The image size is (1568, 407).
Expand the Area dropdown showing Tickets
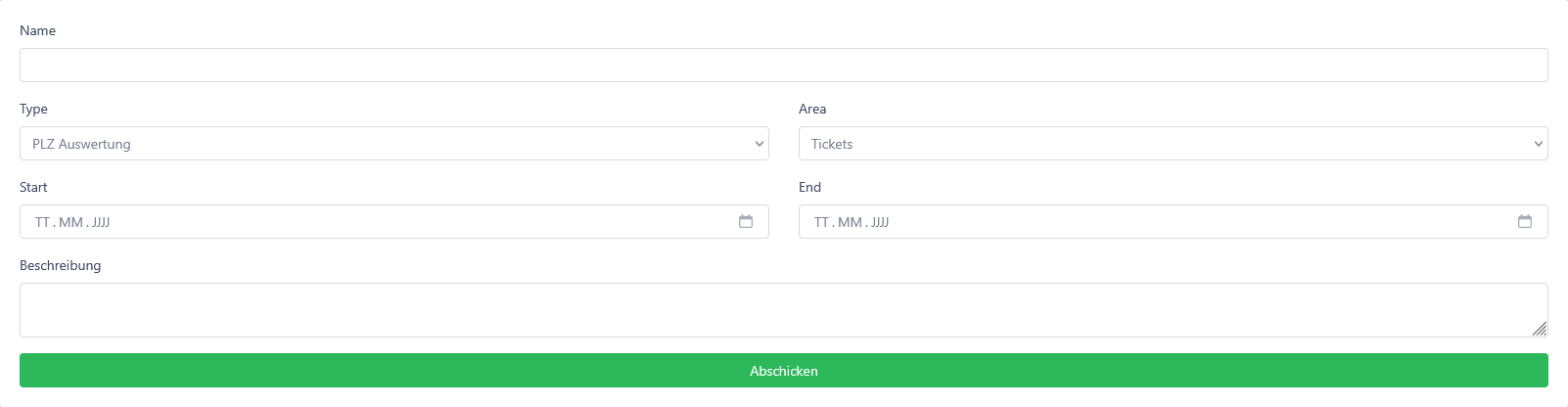1174,144
